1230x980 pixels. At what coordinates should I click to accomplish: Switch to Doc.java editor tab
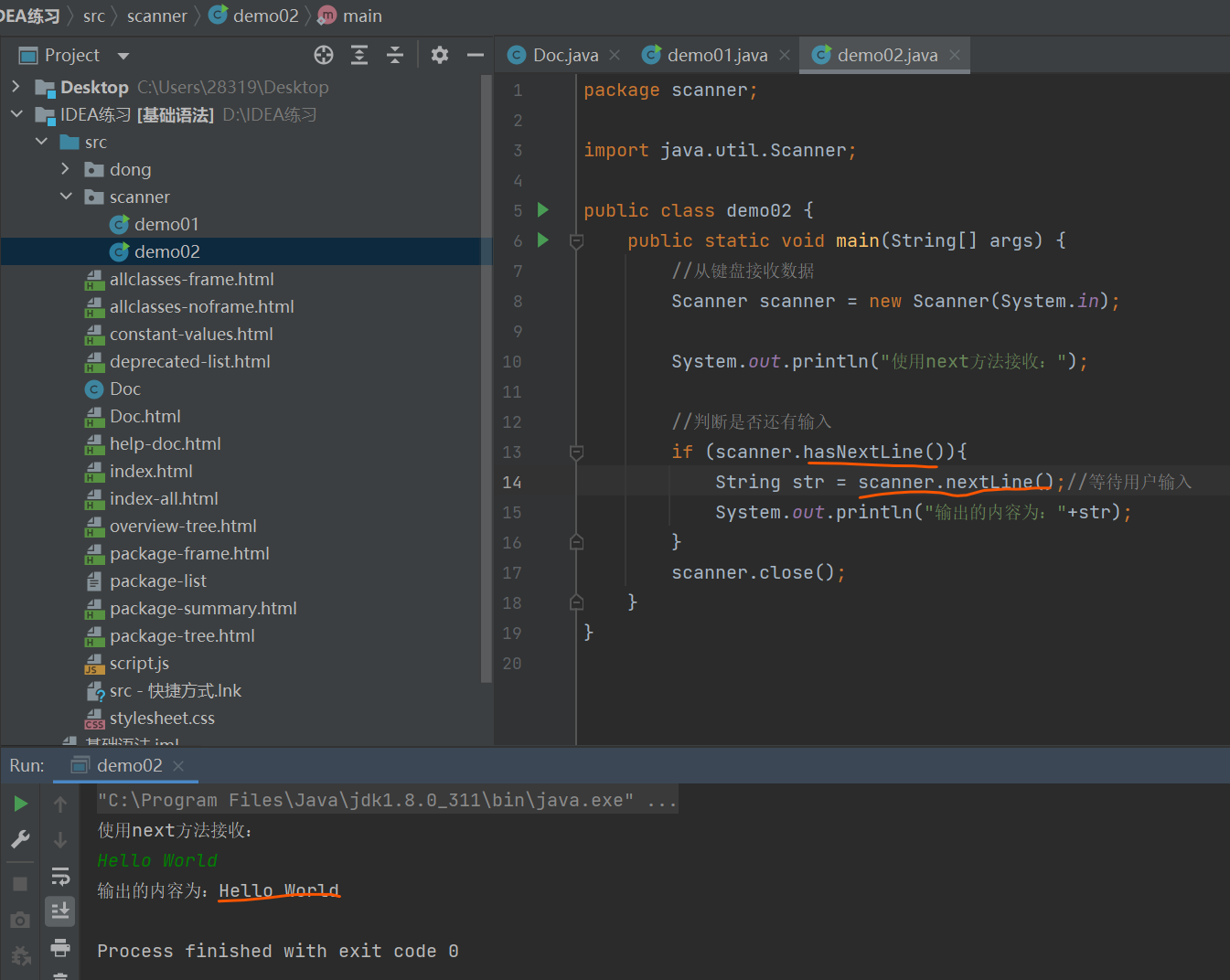click(564, 56)
